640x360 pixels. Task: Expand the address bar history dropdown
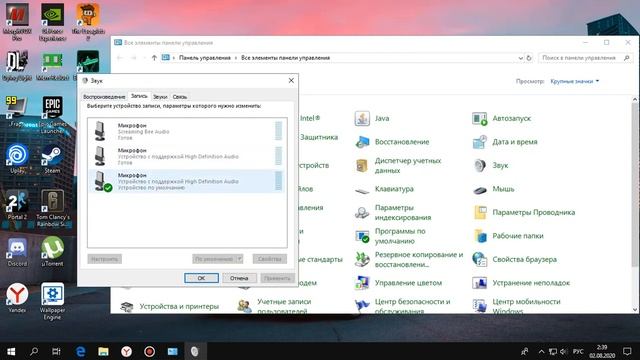click(x=520, y=58)
